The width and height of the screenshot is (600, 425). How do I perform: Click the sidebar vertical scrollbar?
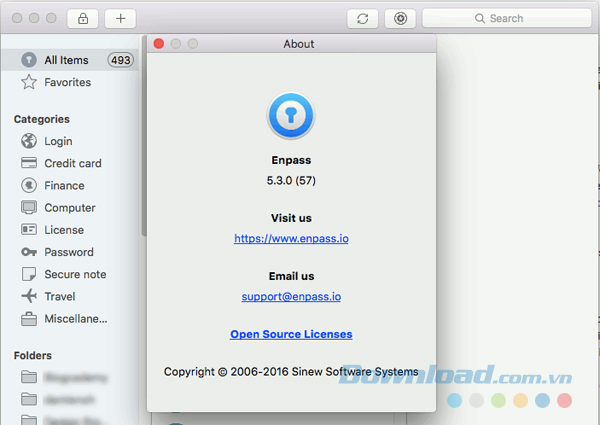[144, 136]
